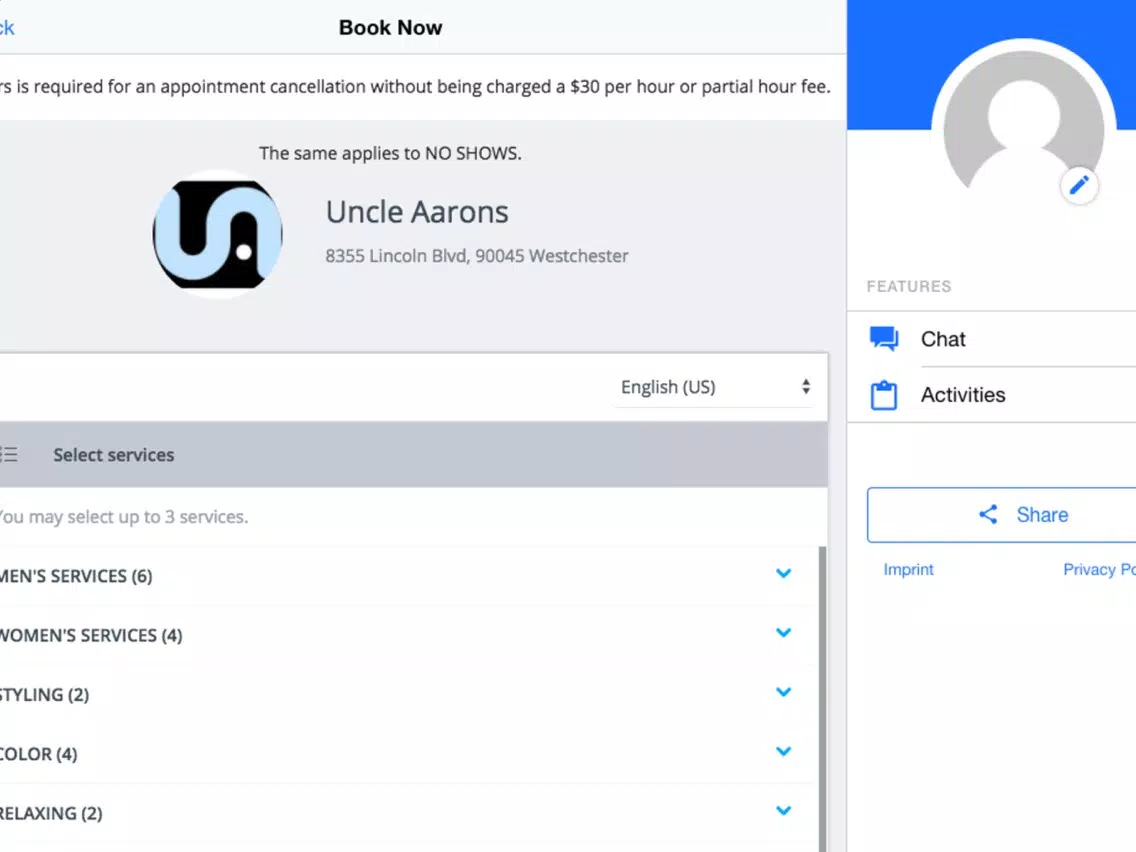Expand the WOMEN'S SERVICES (4) chevron
The height and width of the screenshot is (852, 1136).
click(x=783, y=632)
